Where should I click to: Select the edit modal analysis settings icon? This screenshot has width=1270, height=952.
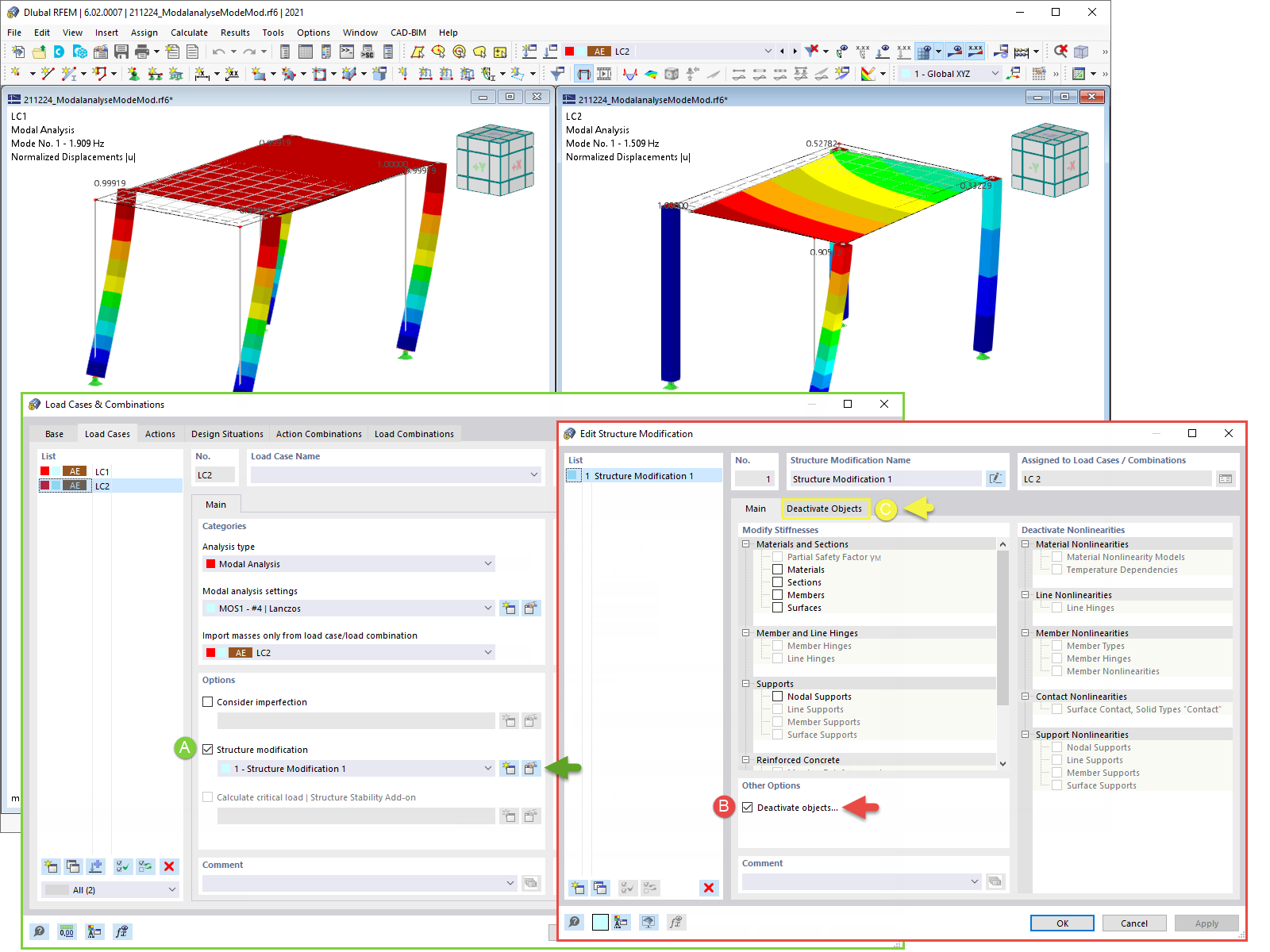[x=532, y=608]
